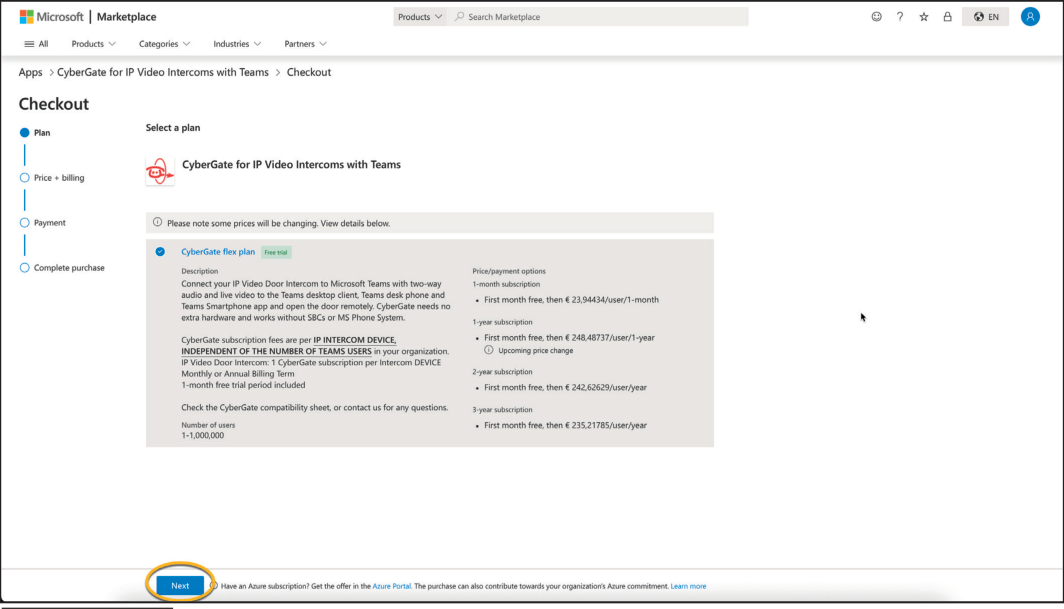
Task: Click the Microsoft logo
Action: tap(26, 17)
